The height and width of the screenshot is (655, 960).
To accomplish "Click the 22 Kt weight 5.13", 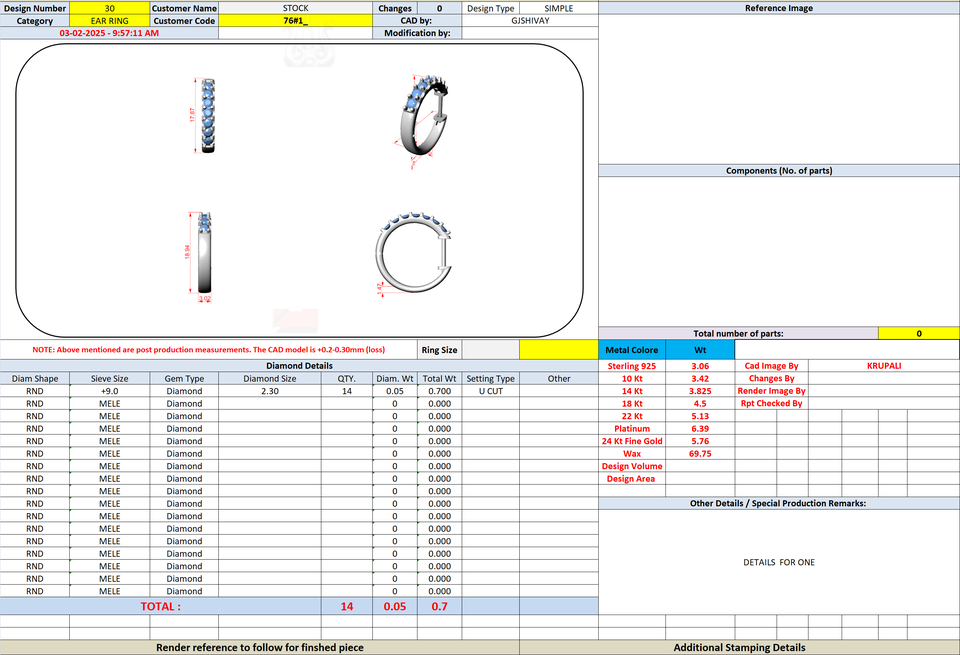I will (700, 416).
